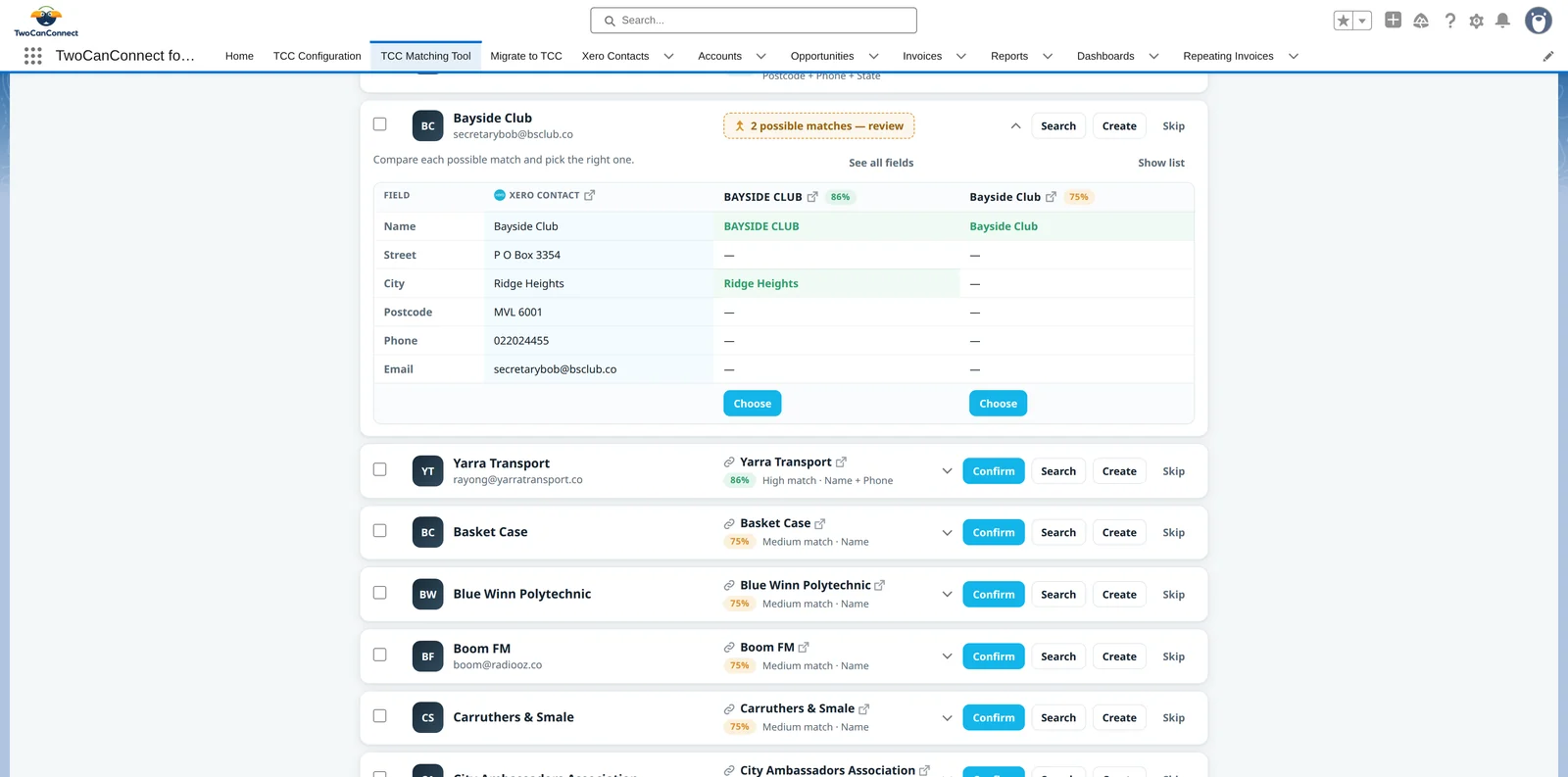
Task: Open the Help question mark icon
Action: (x=1450, y=21)
